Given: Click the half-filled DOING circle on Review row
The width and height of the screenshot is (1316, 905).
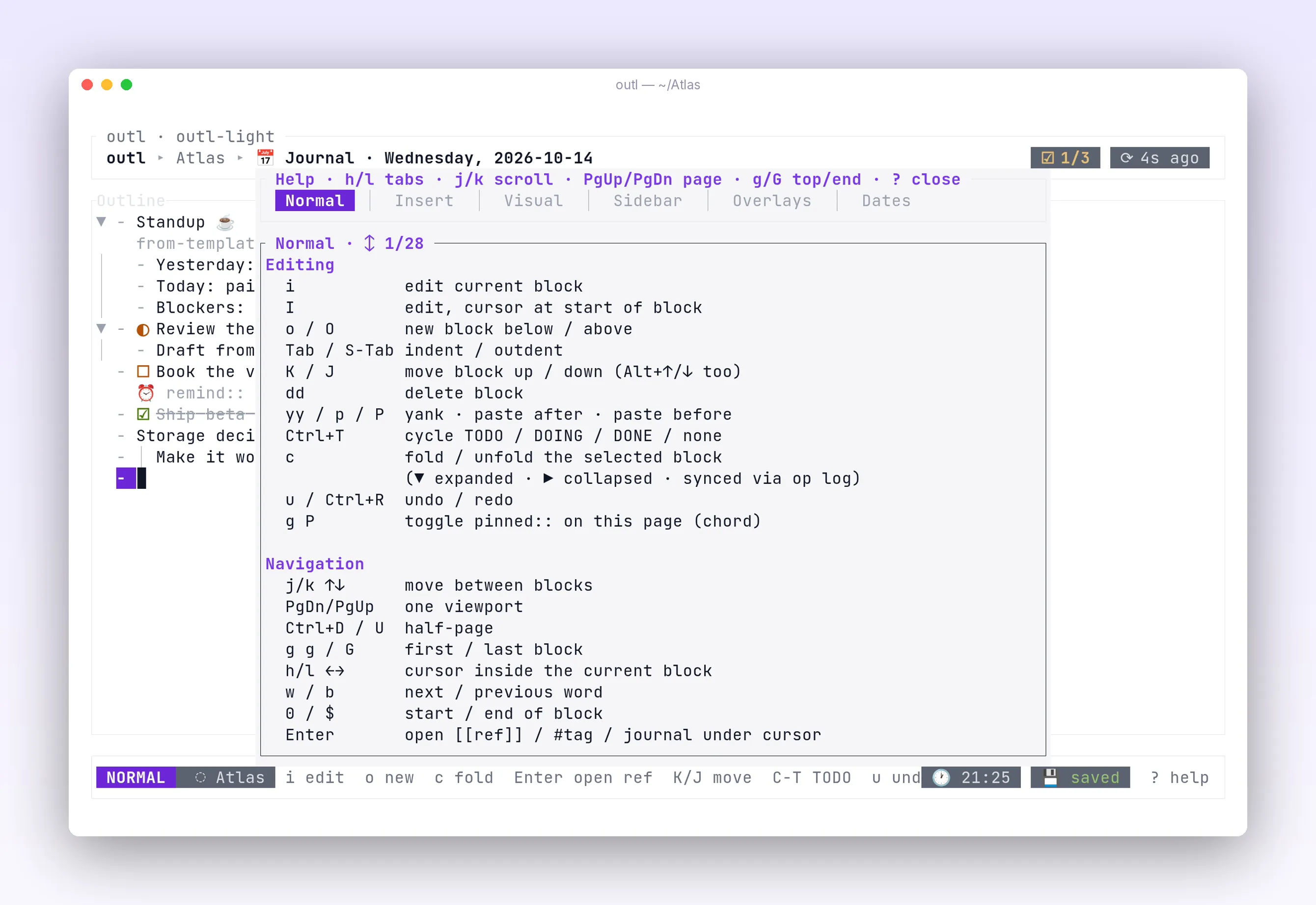Looking at the screenshot, I should tap(143, 329).
